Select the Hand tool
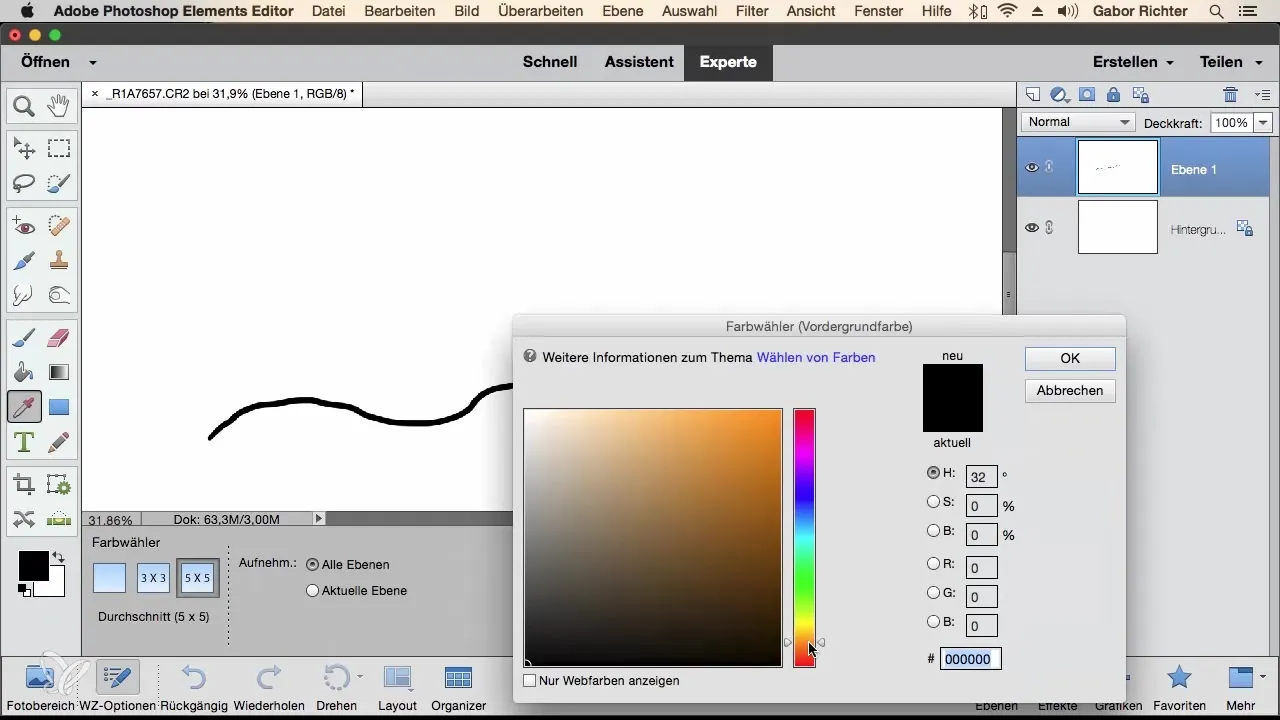Image resolution: width=1280 pixels, height=720 pixels. pos(59,106)
